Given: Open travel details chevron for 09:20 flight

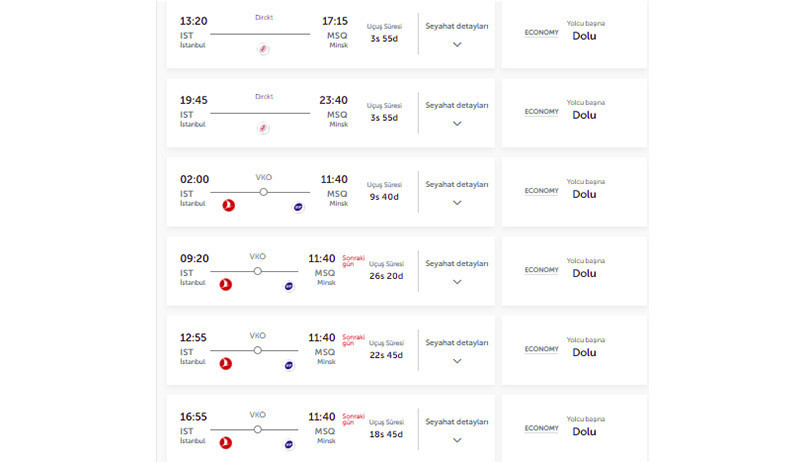Looking at the screenshot, I should tap(457, 282).
